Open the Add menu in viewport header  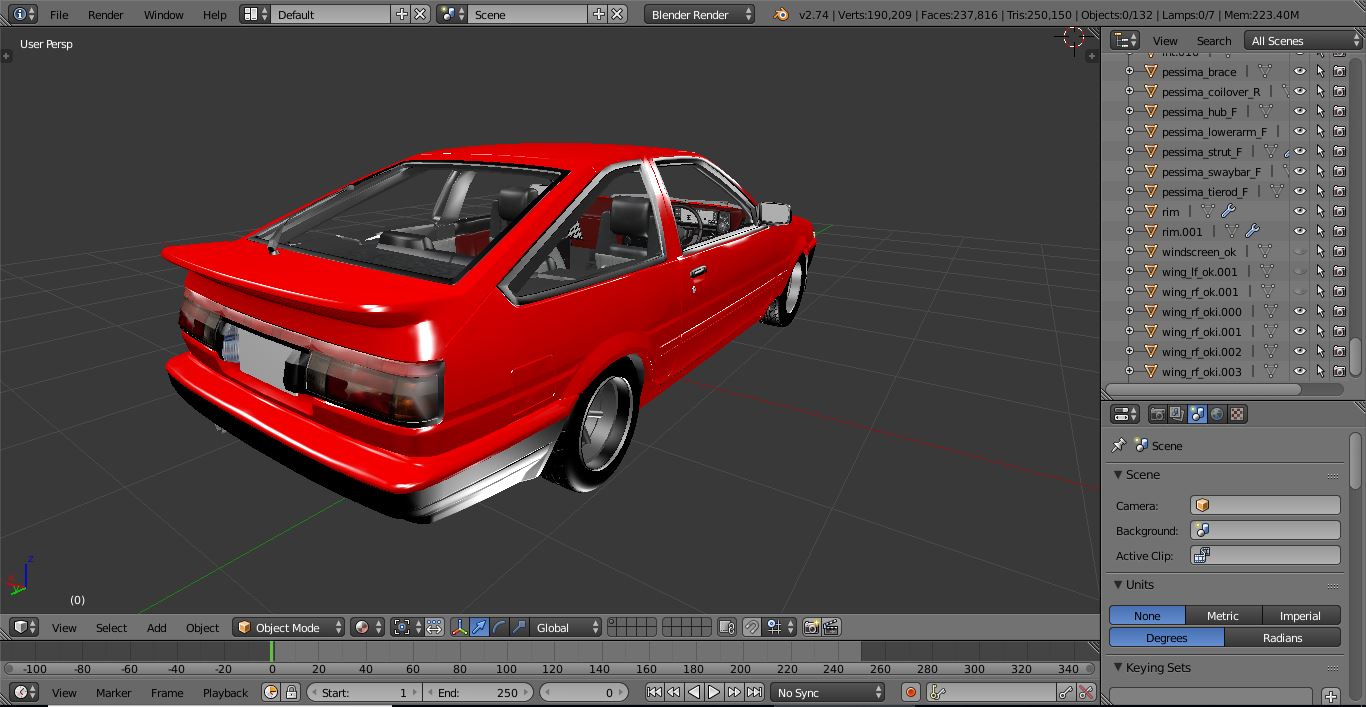pyautogui.click(x=157, y=628)
